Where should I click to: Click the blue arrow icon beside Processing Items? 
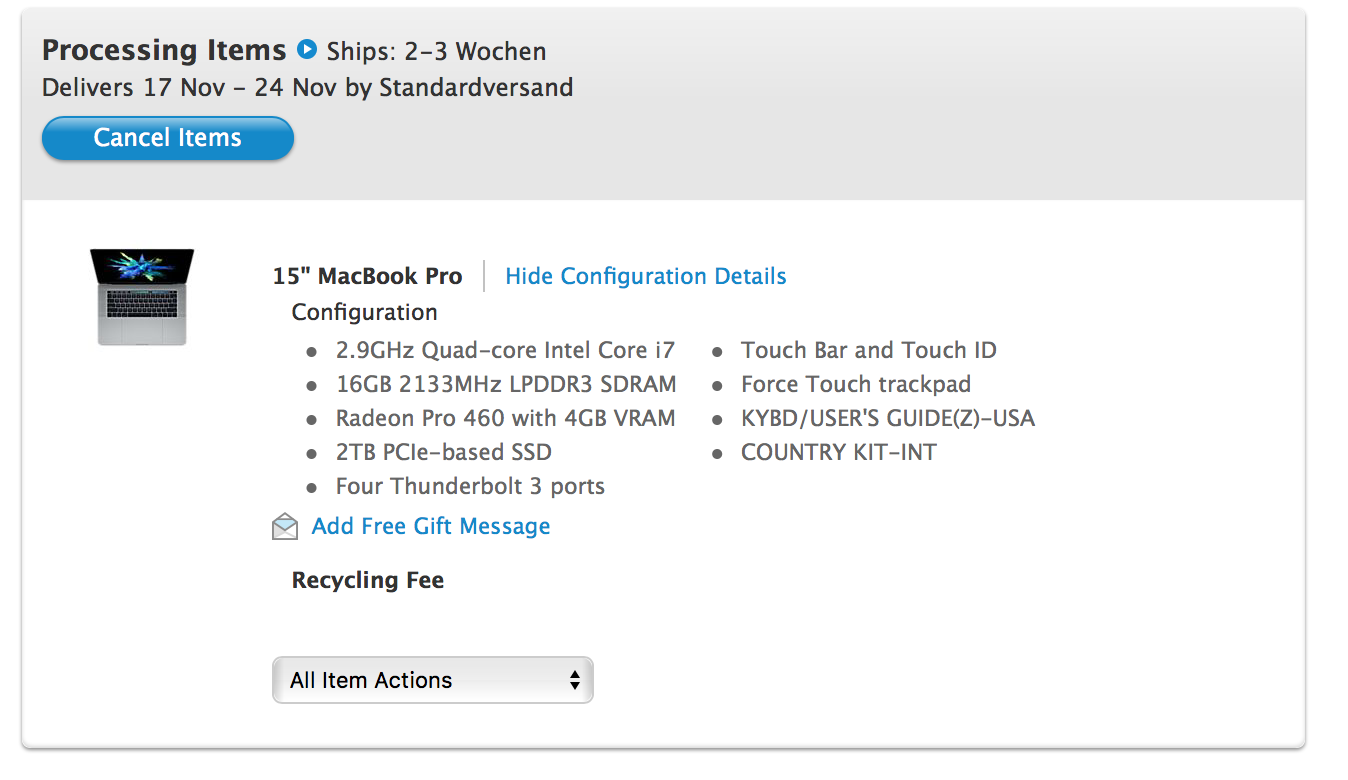click(307, 49)
